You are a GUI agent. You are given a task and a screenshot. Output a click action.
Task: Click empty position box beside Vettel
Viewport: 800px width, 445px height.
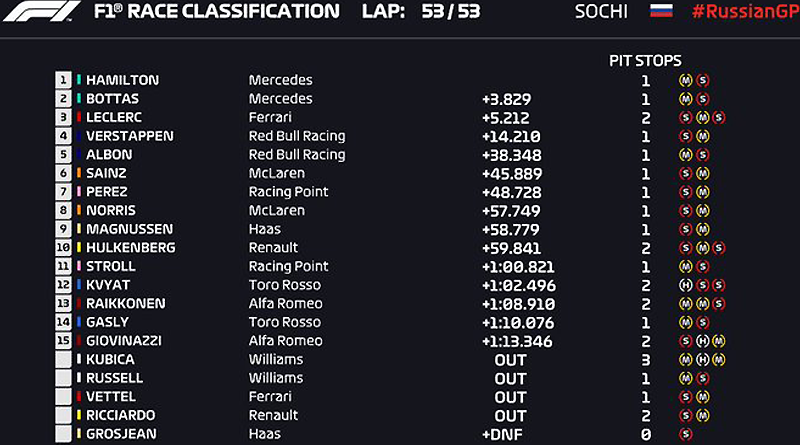tap(63, 397)
